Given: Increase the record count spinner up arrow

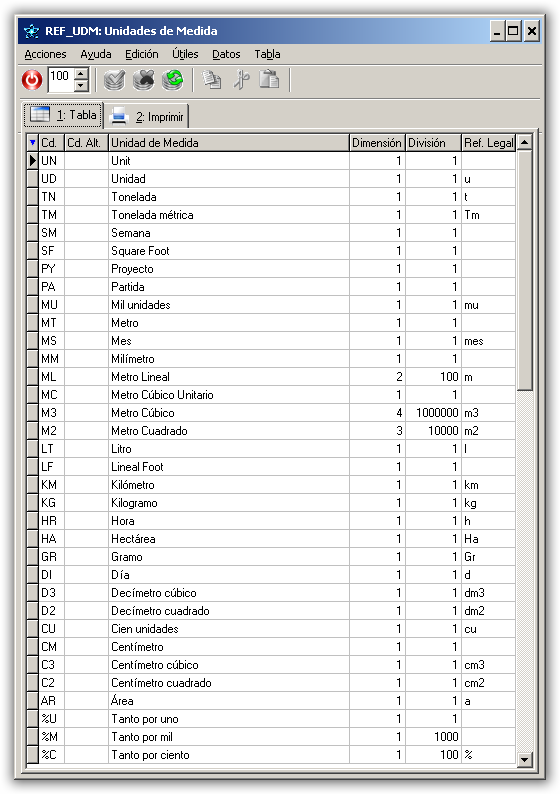Looking at the screenshot, I should click(x=81, y=74).
